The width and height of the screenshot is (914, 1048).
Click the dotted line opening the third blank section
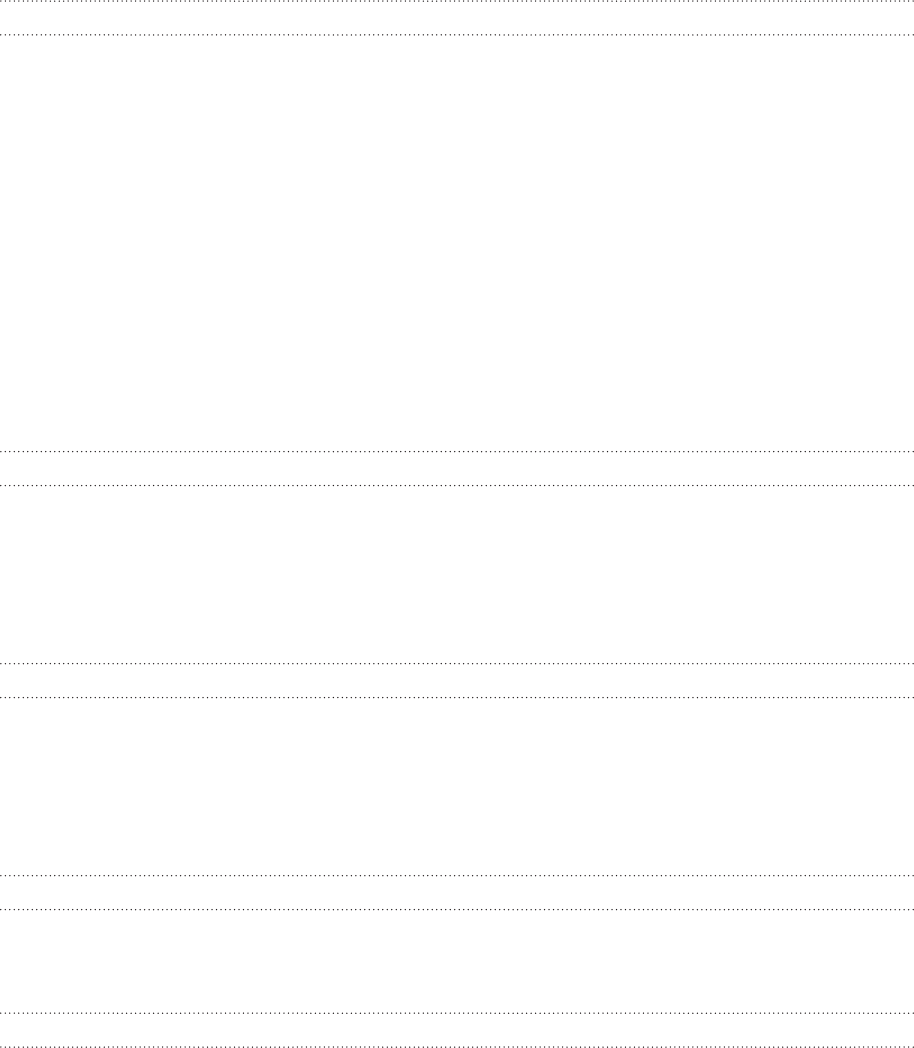(x=457, y=697)
